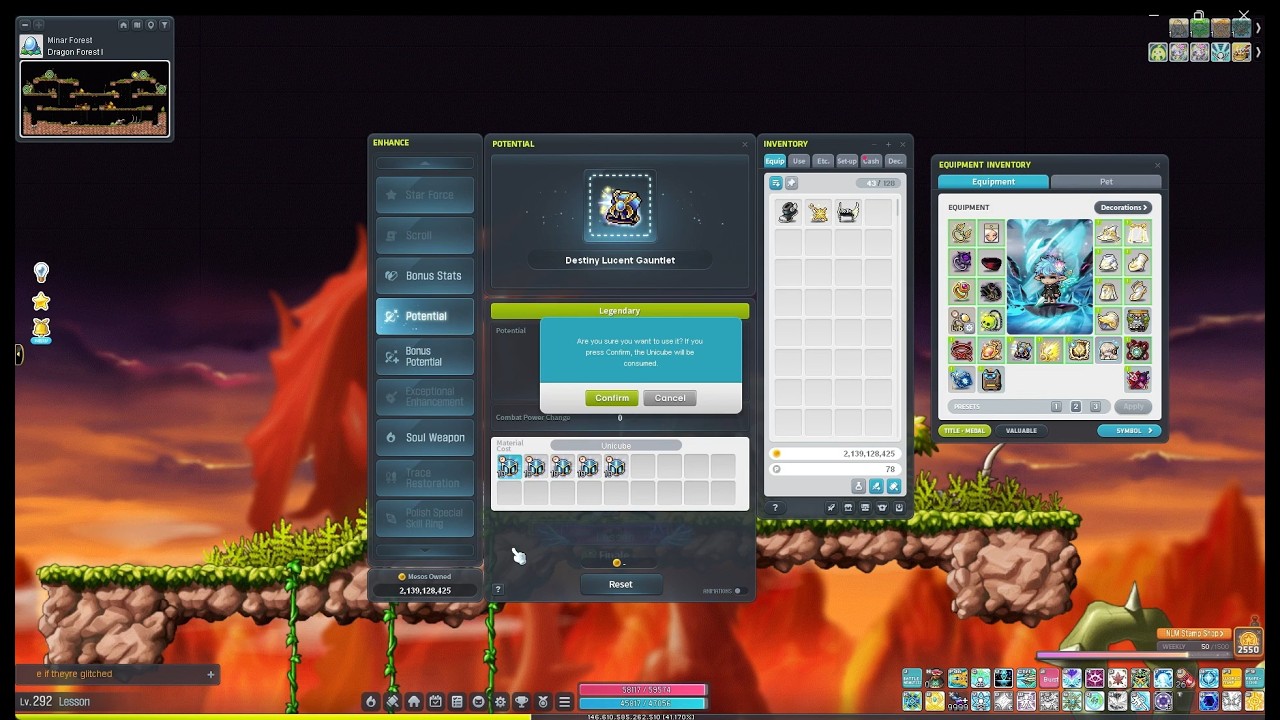Switch to Equip tab in Inventory
1280x720 pixels.
point(775,161)
